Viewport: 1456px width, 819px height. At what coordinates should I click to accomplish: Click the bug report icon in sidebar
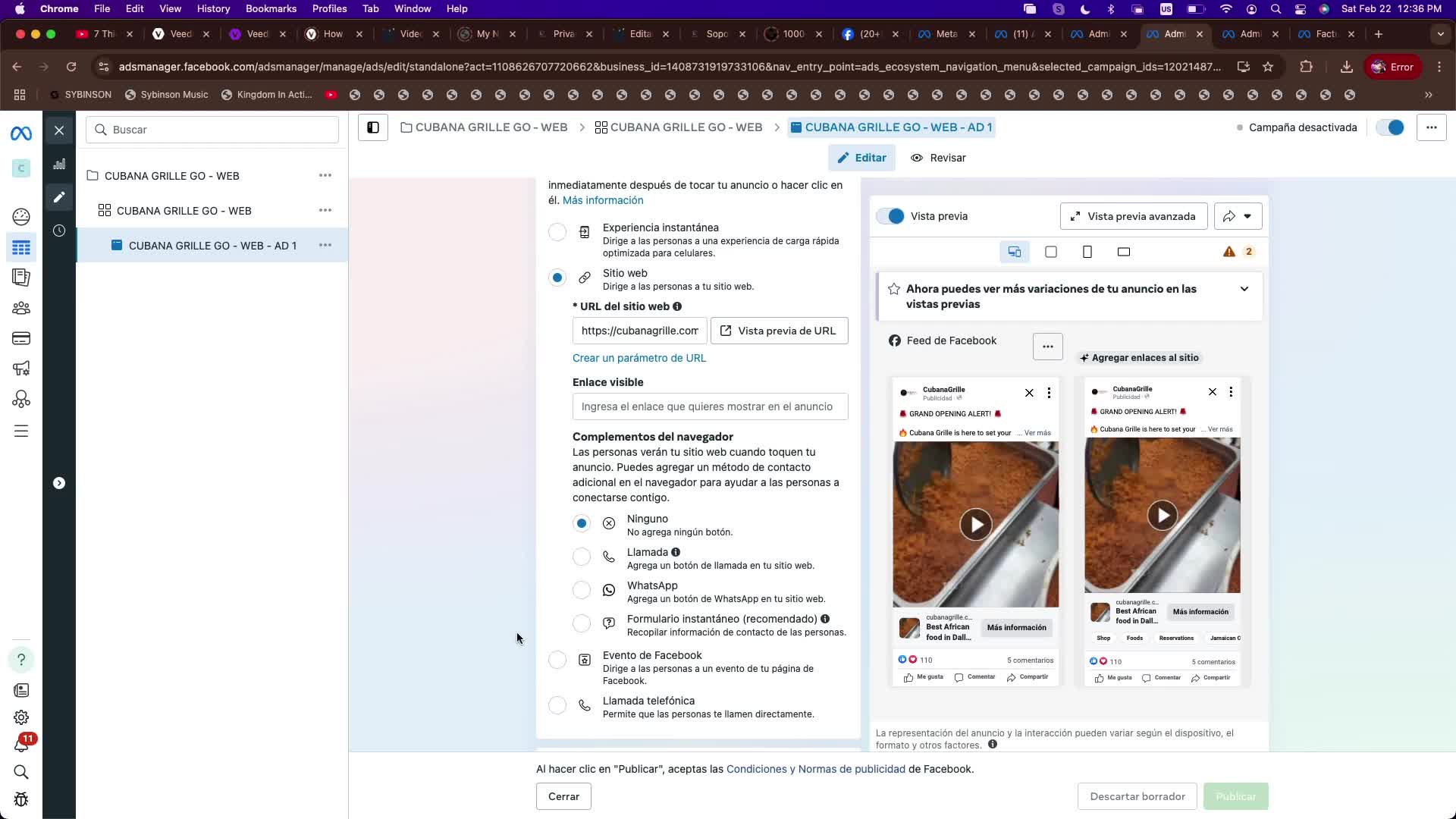[x=21, y=799]
